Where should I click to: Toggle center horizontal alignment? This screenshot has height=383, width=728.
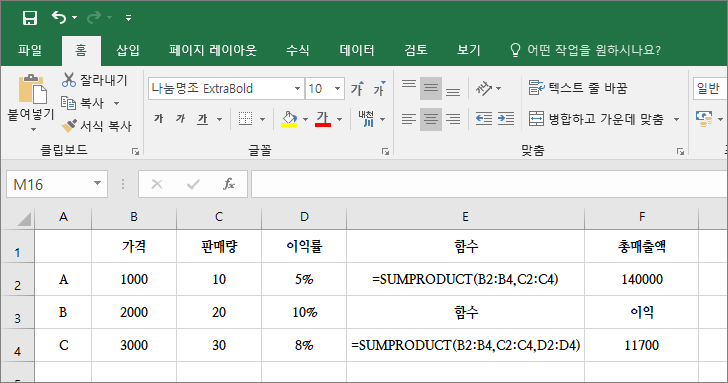pos(431,119)
